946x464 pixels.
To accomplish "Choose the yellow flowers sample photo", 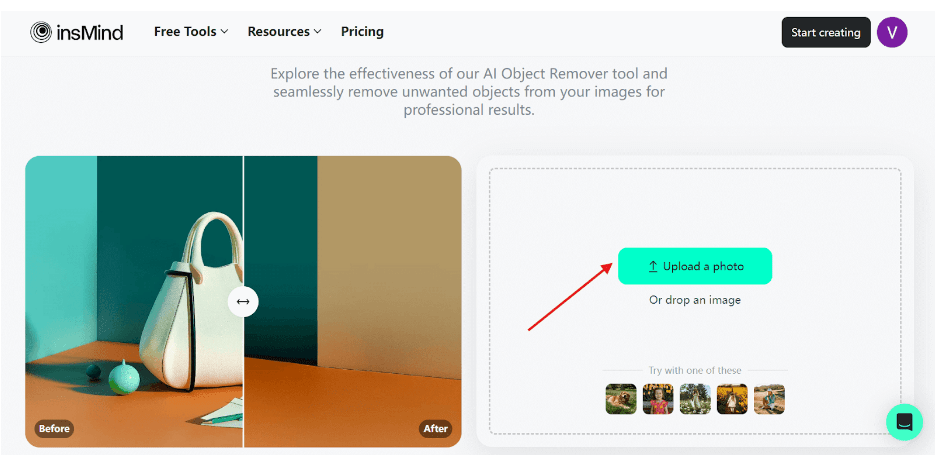I will click(732, 399).
